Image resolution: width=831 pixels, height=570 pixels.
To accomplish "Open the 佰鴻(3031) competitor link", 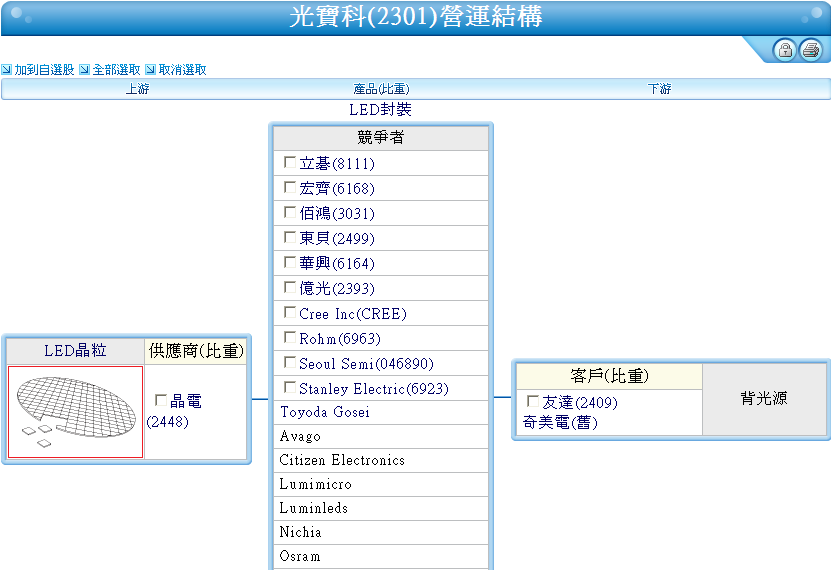I will (x=337, y=213).
